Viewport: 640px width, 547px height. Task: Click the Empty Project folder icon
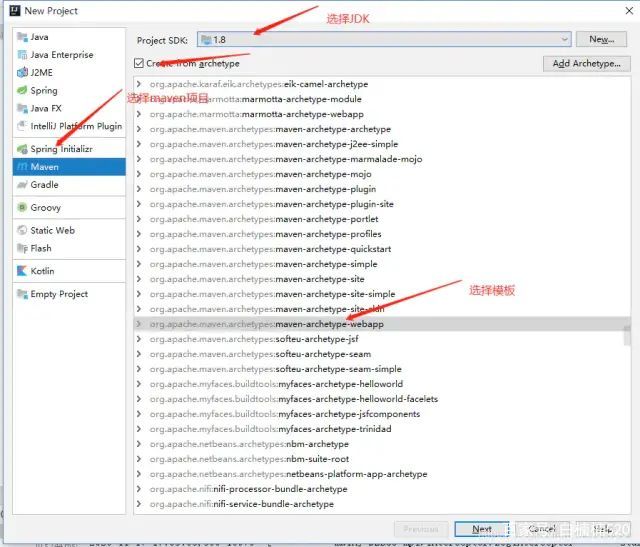[22, 294]
